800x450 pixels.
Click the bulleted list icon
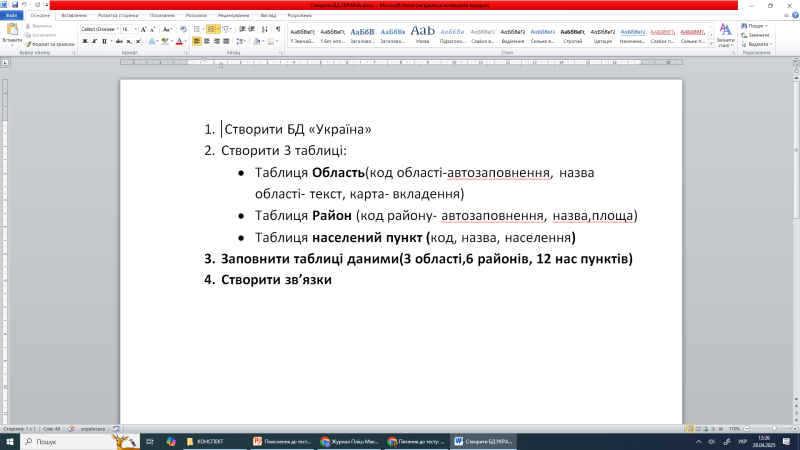point(196,30)
